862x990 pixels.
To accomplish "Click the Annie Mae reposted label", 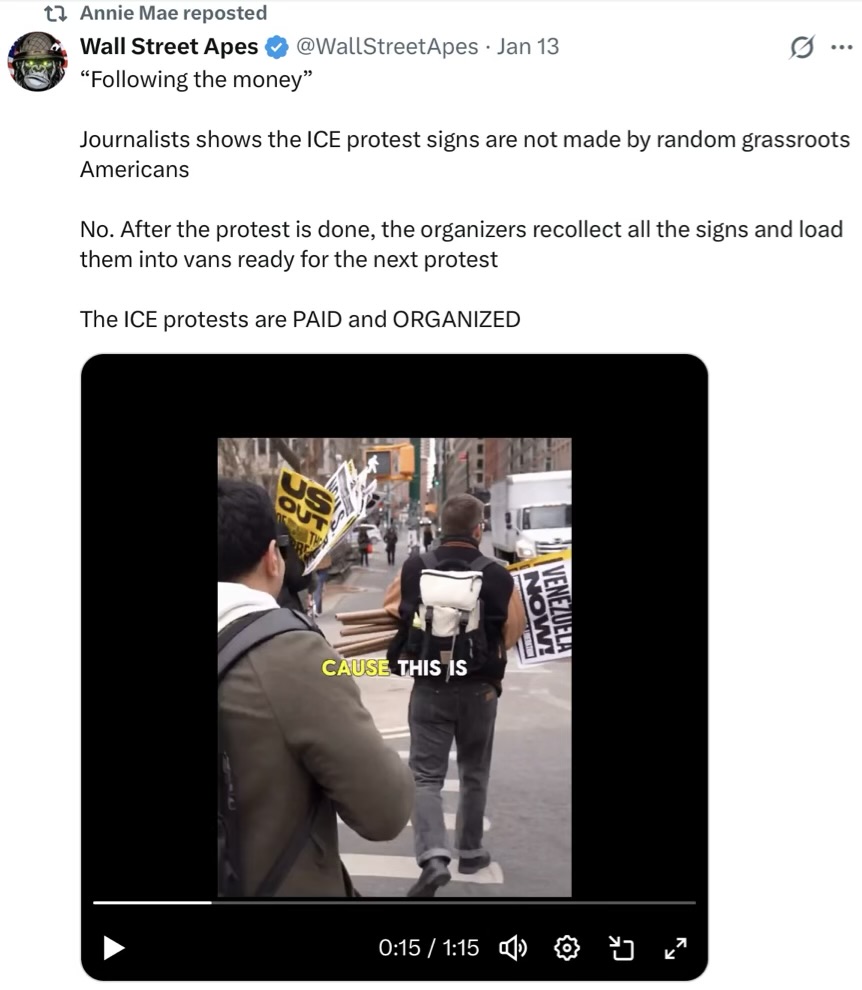I will (x=173, y=13).
